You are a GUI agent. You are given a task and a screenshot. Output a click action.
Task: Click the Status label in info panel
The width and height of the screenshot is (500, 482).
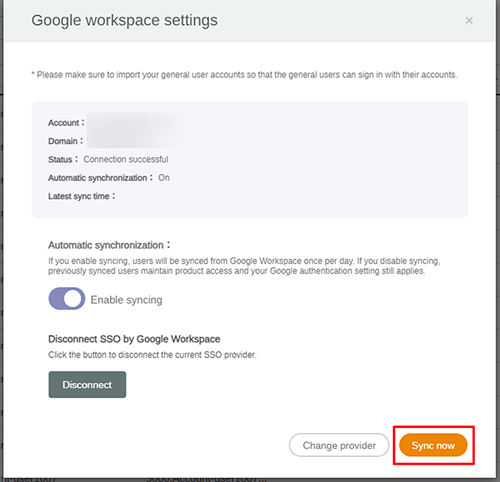(63, 159)
